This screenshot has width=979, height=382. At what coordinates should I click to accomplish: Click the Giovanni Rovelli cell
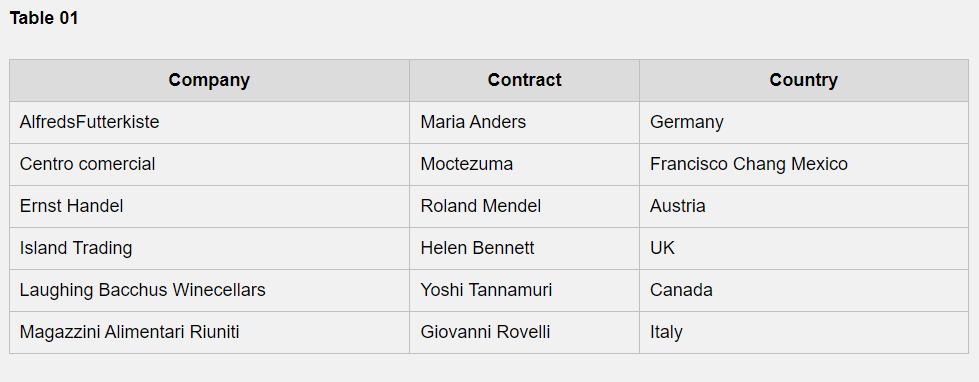coord(524,332)
